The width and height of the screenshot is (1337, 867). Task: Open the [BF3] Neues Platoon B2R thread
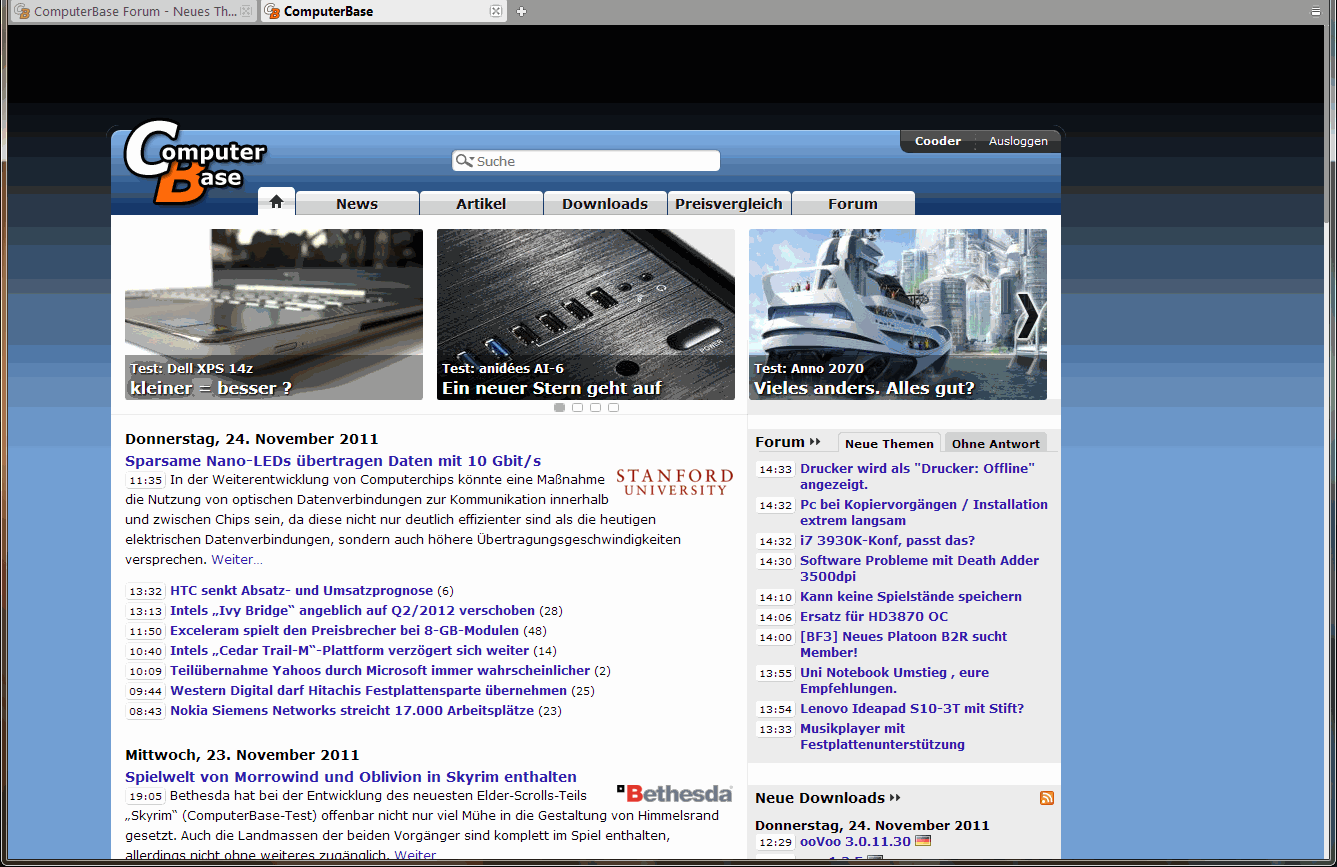pos(904,644)
